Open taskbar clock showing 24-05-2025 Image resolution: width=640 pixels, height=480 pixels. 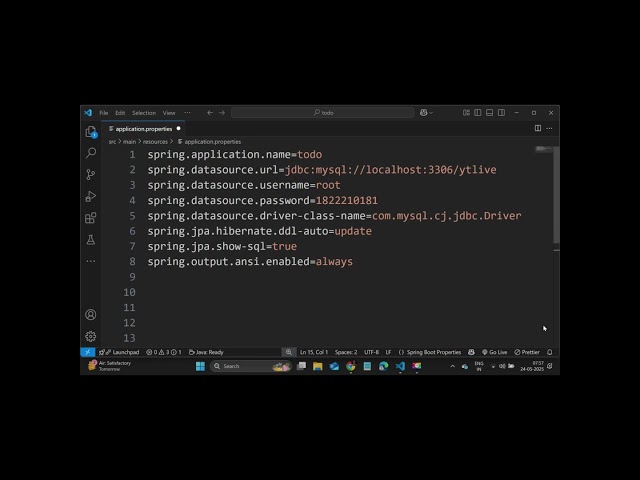tap(532, 366)
